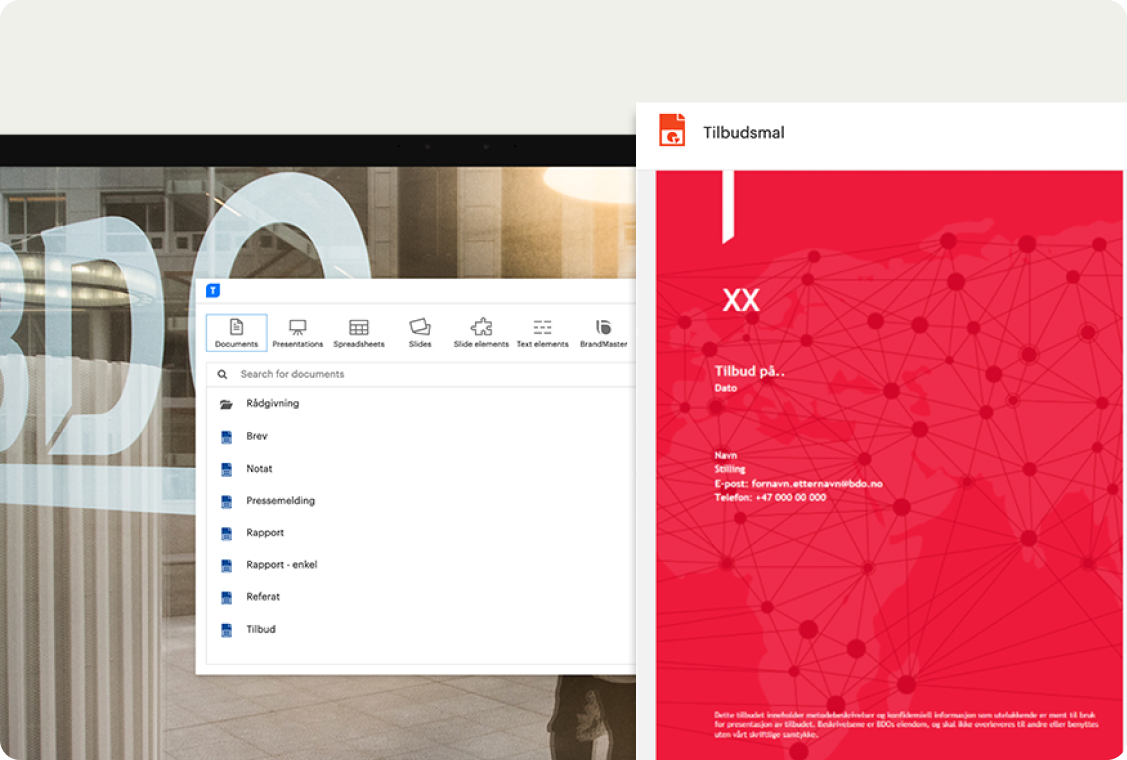Expand the Rådgivning folder

point(272,403)
